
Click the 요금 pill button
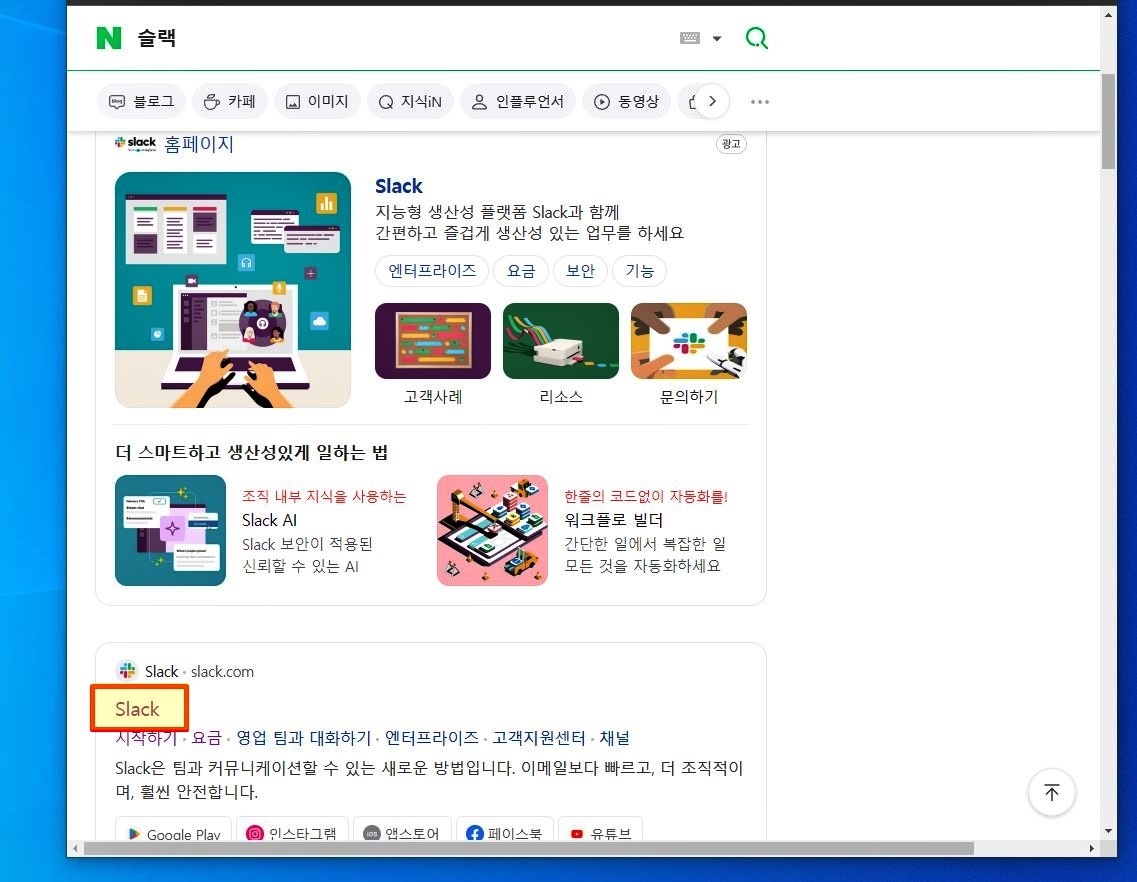pyautogui.click(x=521, y=271)
